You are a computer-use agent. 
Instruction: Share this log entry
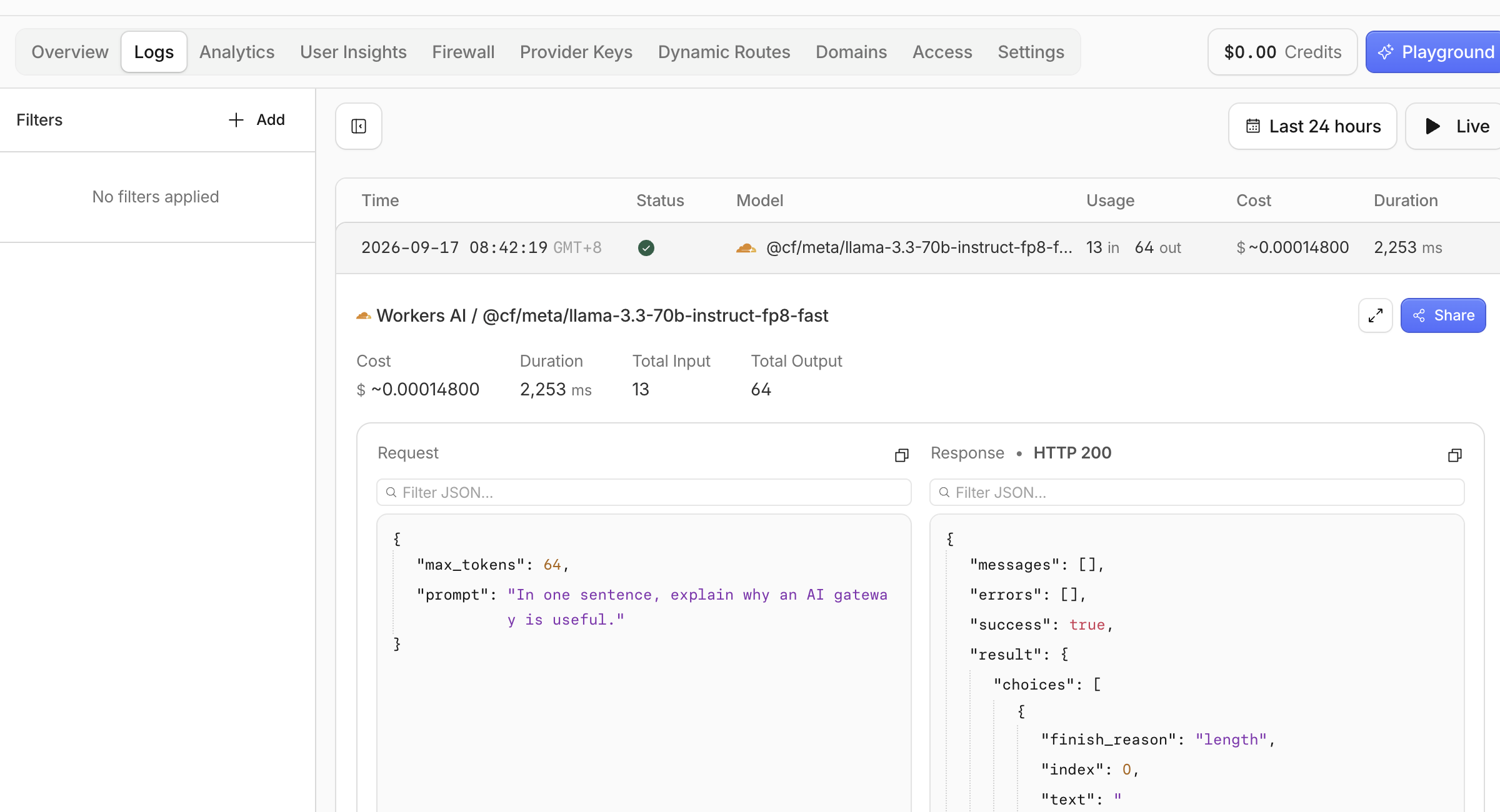(x=1443, y=315)
